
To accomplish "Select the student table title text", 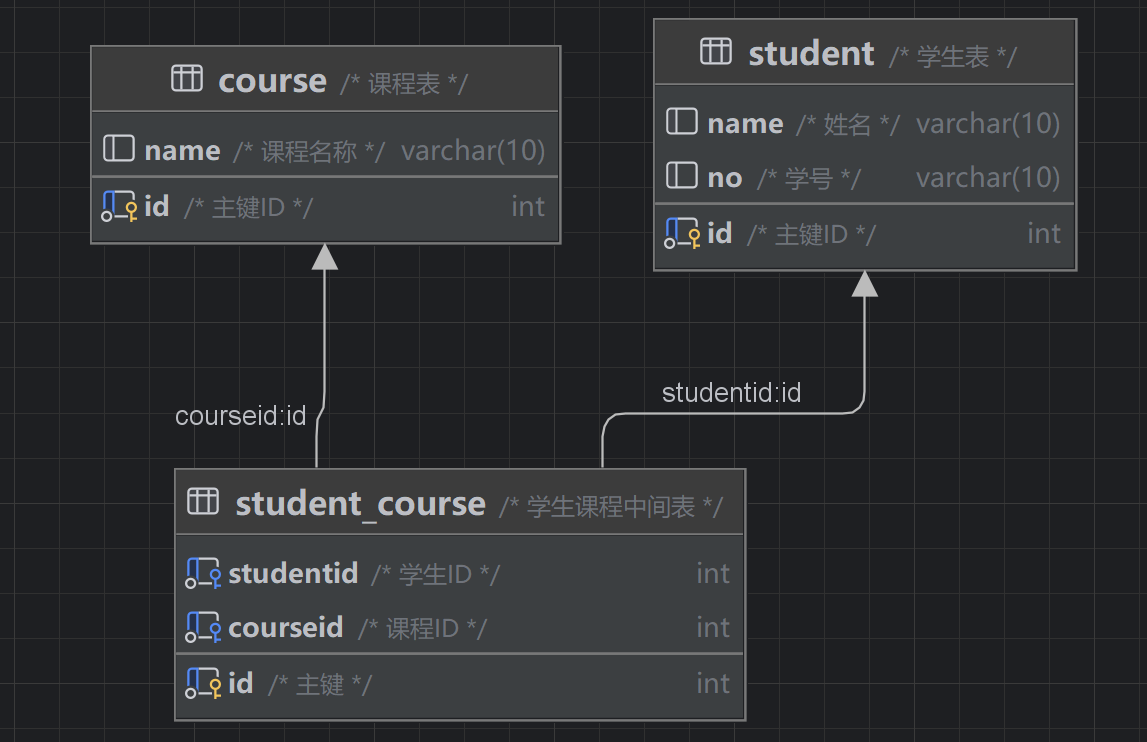I will (811, 53).
